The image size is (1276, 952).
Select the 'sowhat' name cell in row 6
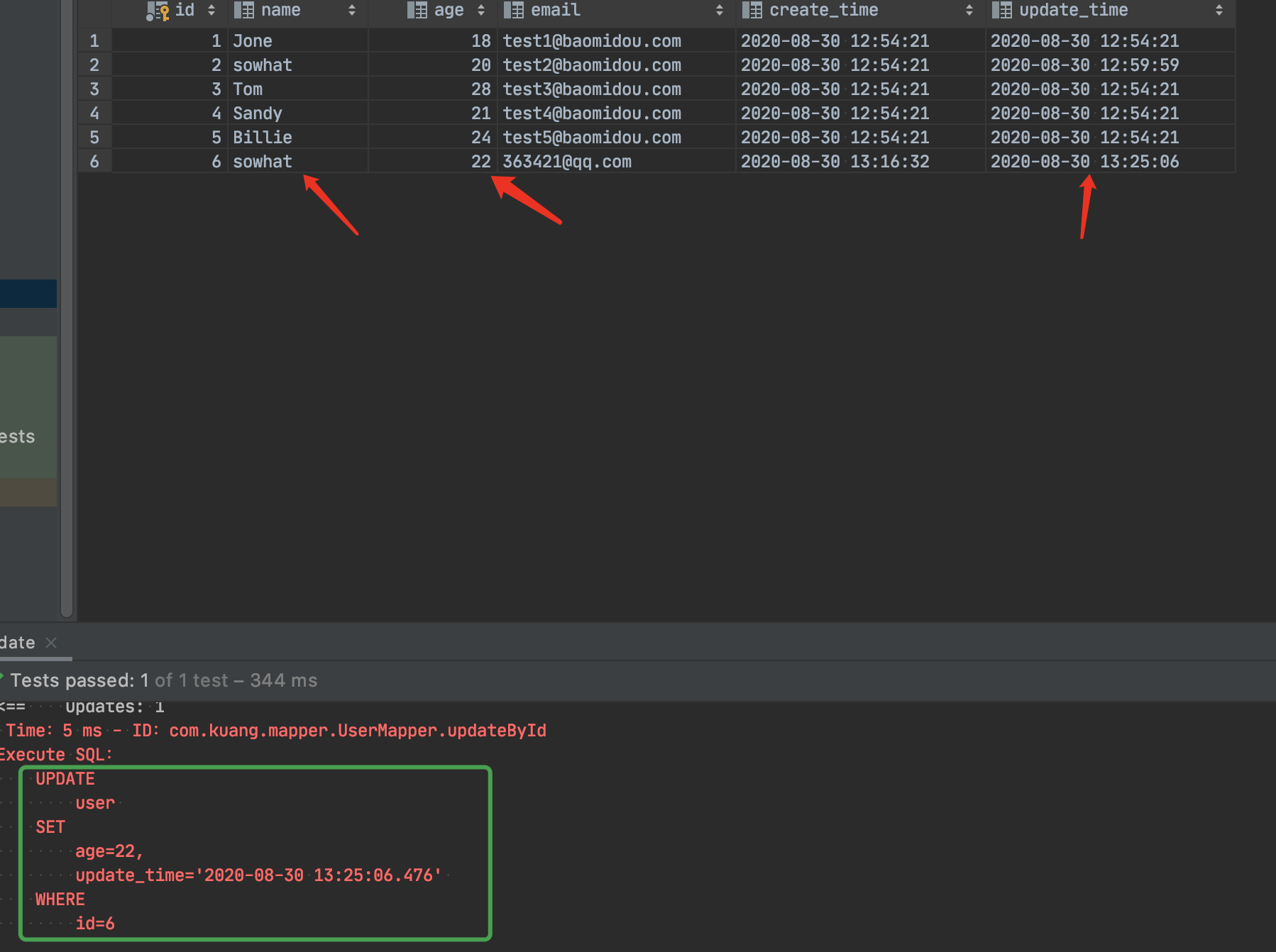coord(297,162)
